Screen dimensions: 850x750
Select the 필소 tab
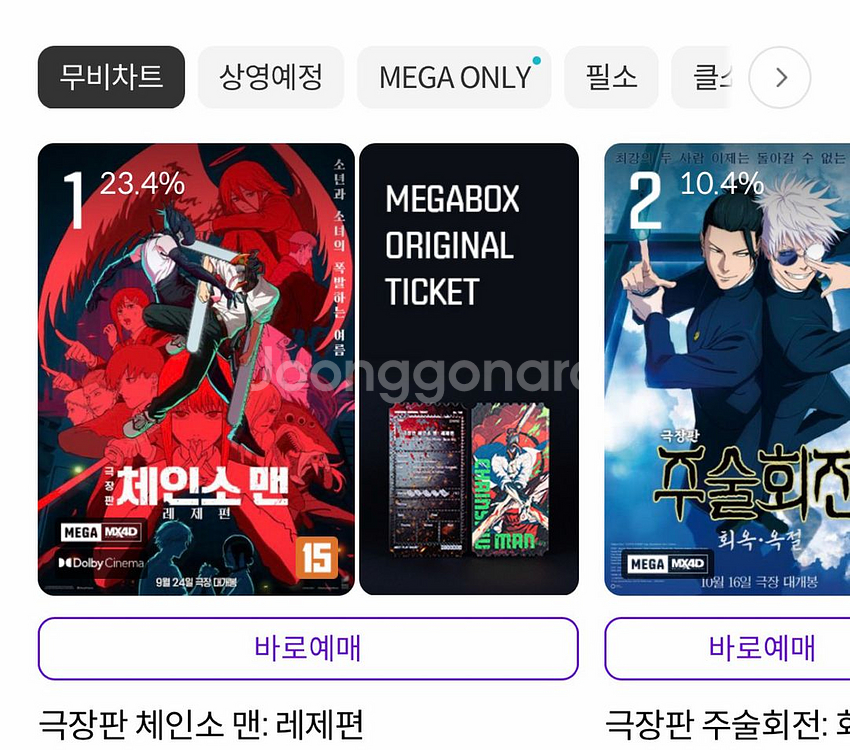[x=611, y=77]
